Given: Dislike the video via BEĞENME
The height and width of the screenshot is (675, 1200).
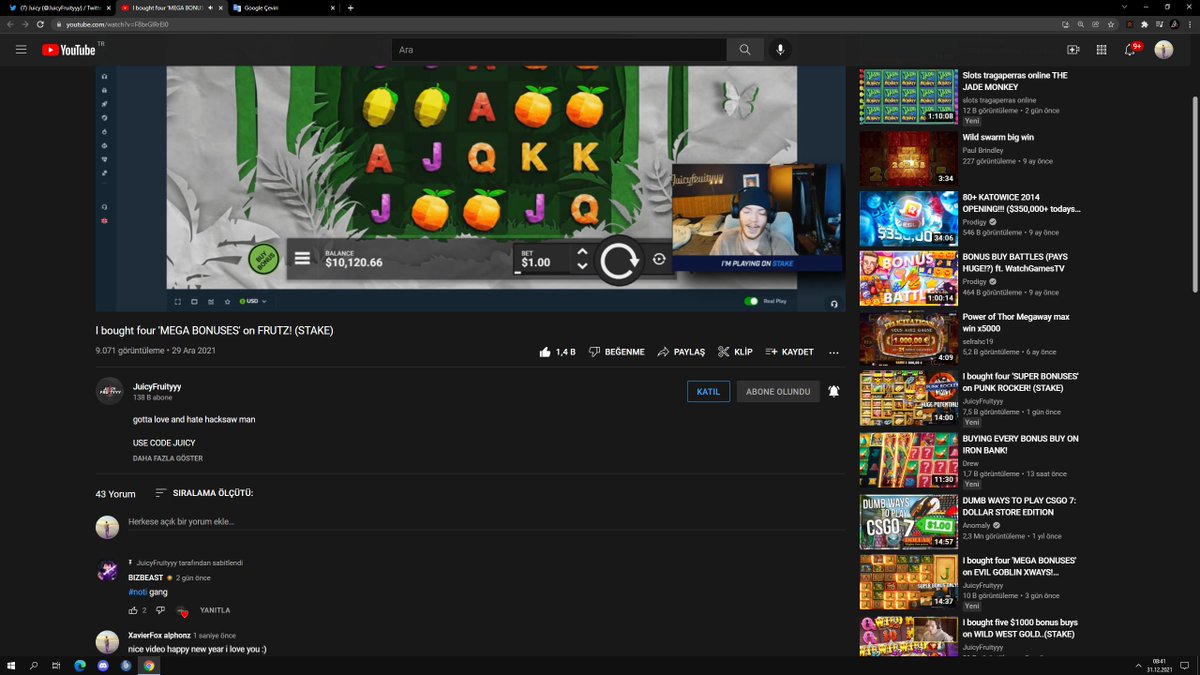Looking at the screenshot, I should [616, 352].
